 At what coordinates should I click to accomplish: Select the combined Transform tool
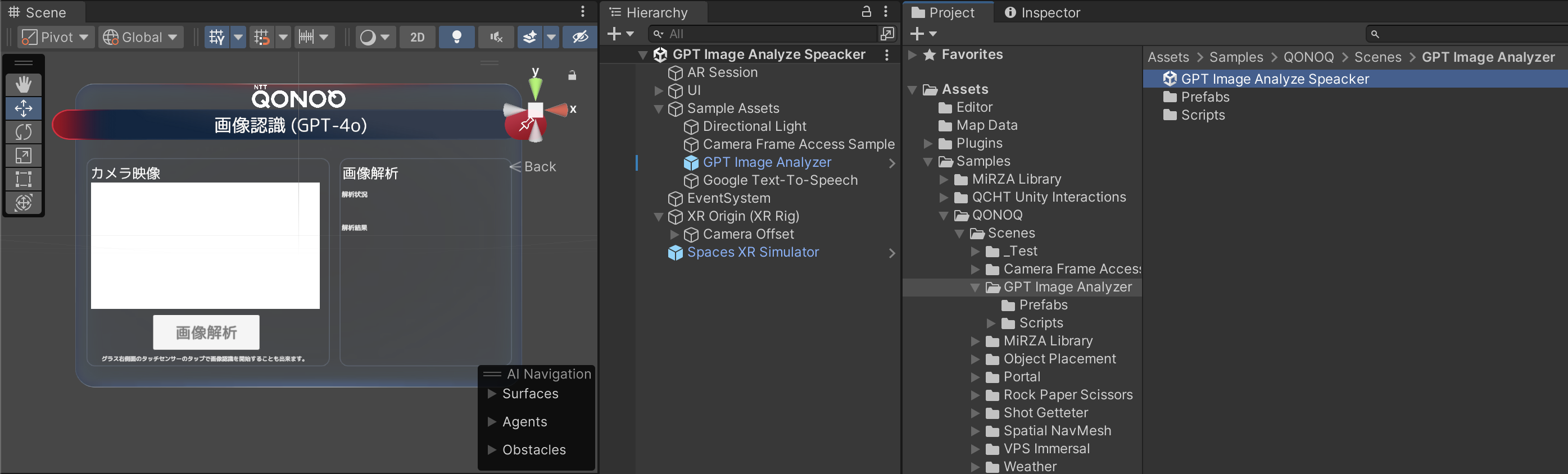click(24, 203)
